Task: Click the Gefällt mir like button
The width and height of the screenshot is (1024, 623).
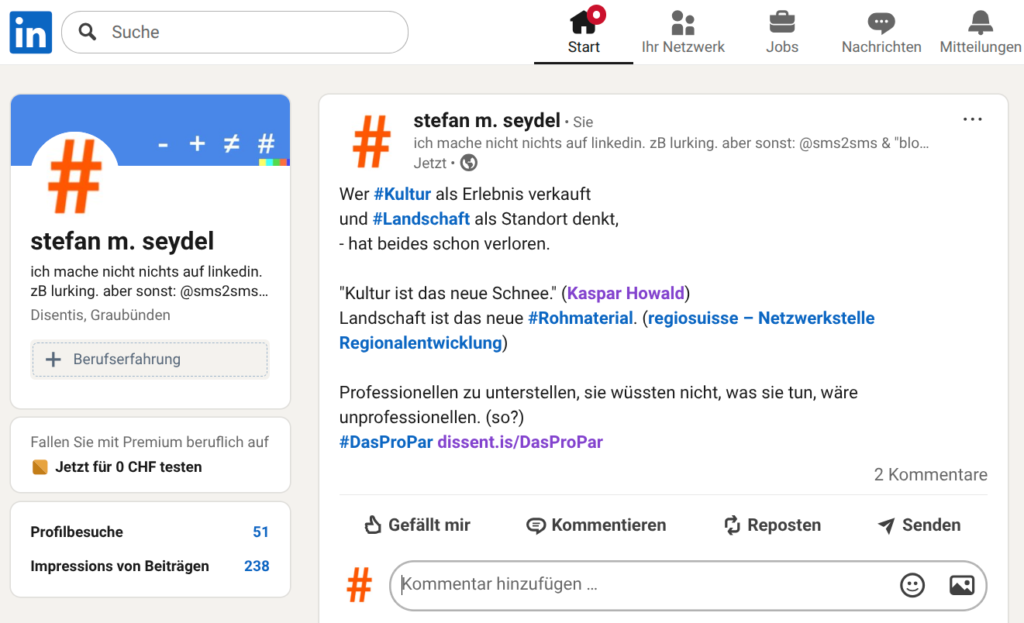Action: 417,525
